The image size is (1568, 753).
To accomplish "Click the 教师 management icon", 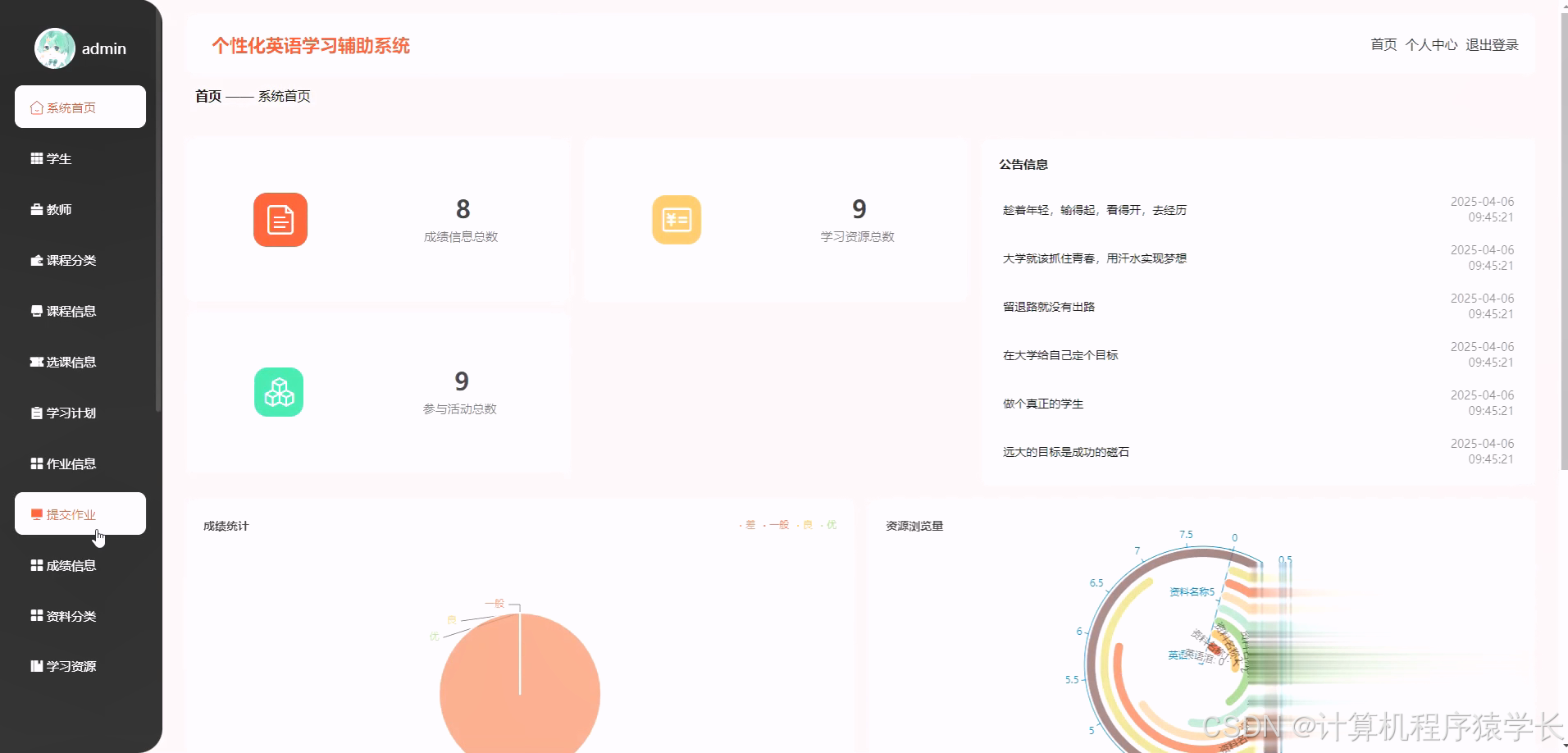I will 36,209.
